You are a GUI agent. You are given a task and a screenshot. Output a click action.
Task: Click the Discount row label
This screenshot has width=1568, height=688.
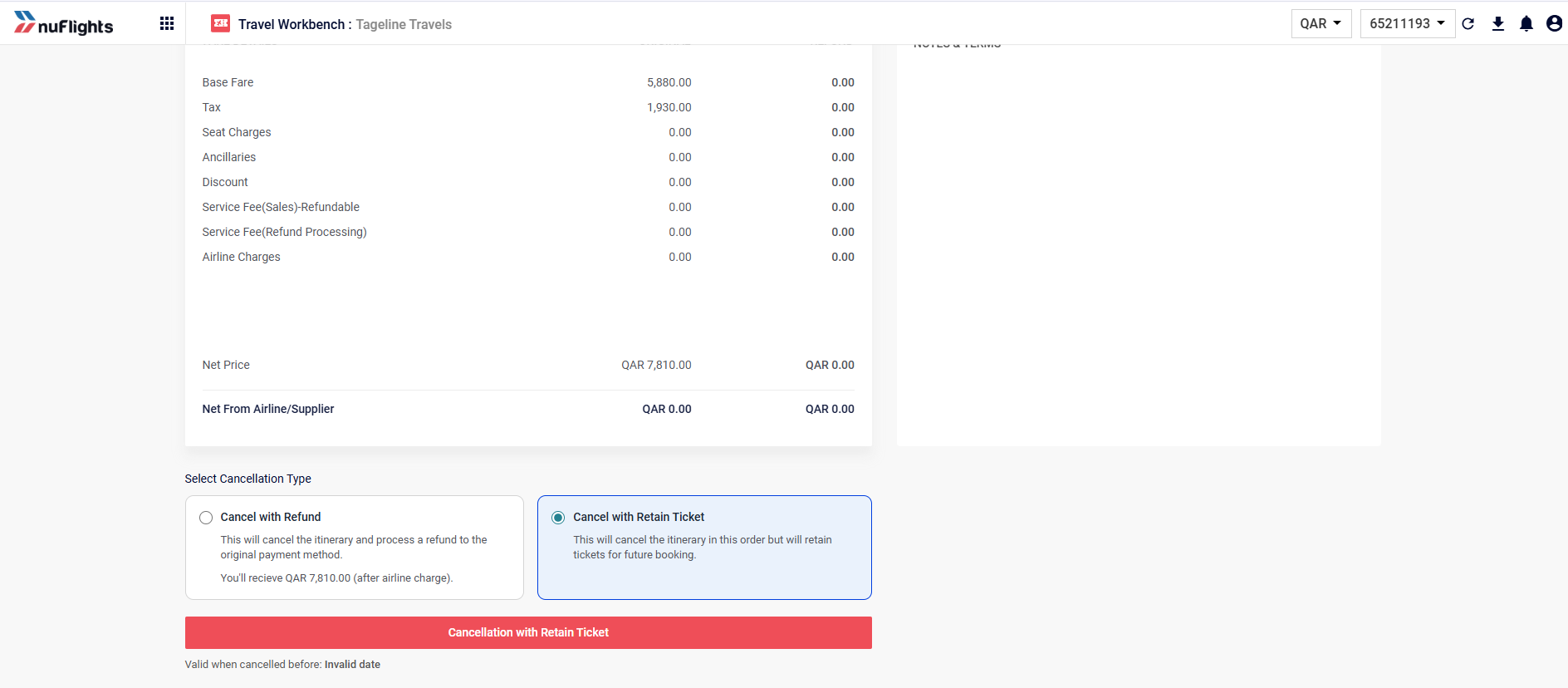(x=225, y=182)
